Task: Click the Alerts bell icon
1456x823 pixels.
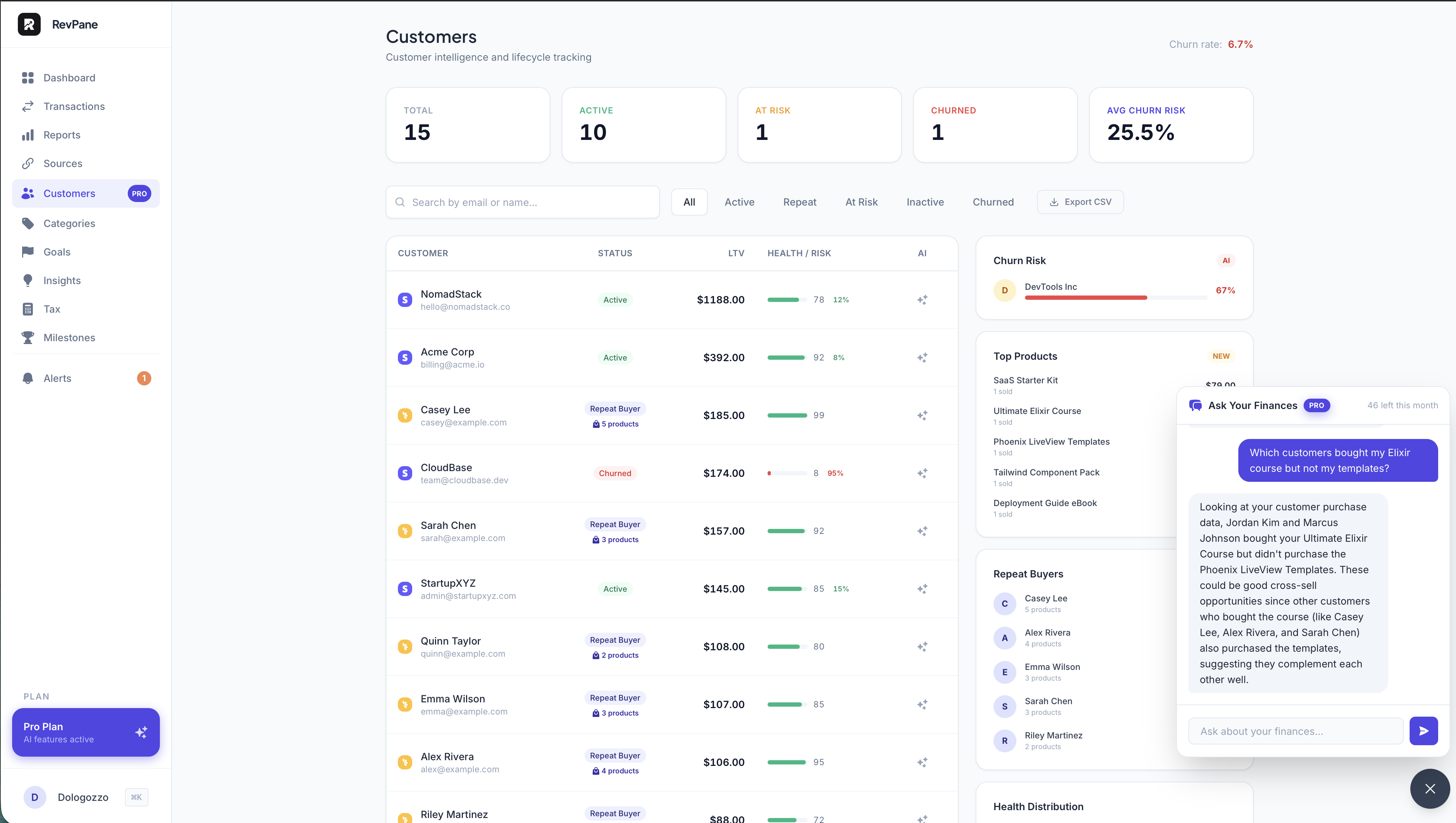Action: pos(28,378)
